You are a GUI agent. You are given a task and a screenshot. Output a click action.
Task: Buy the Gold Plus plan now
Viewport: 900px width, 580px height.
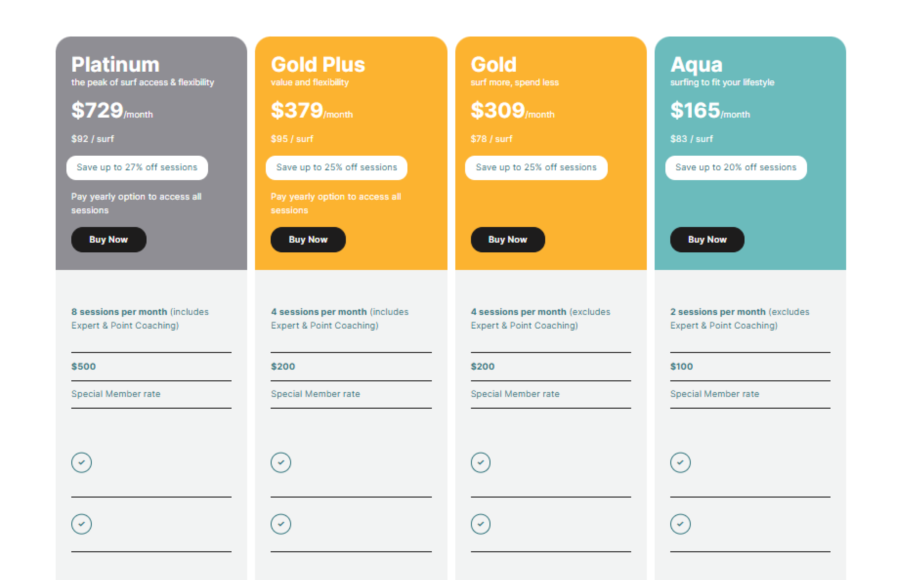tap(308, 239)
